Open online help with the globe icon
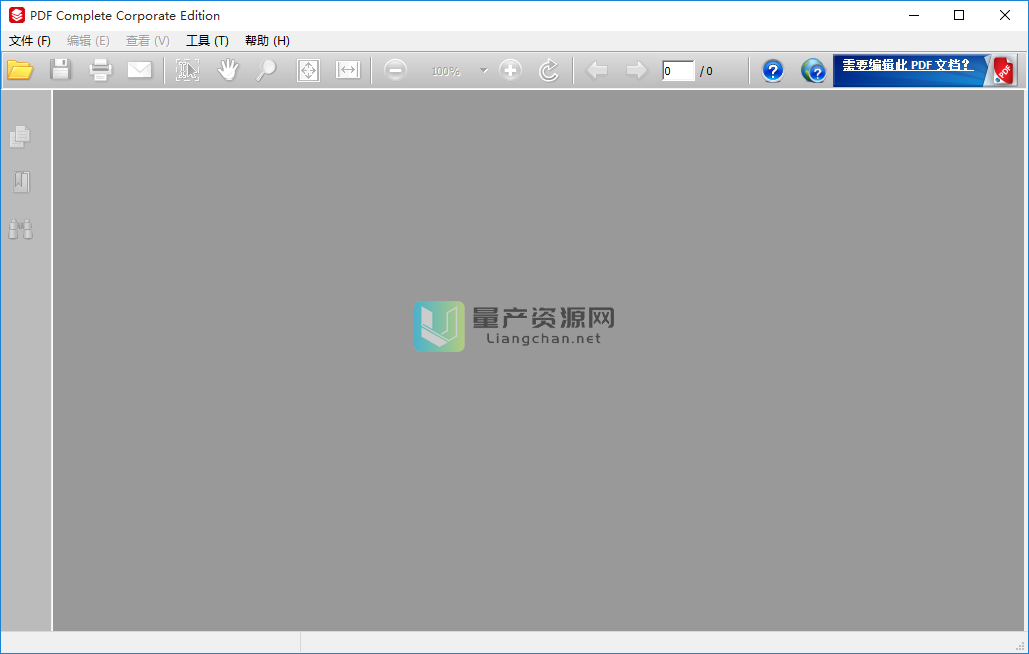This screenshot has height=654, width=1029. pyautogui.click(x=813, y=70)
